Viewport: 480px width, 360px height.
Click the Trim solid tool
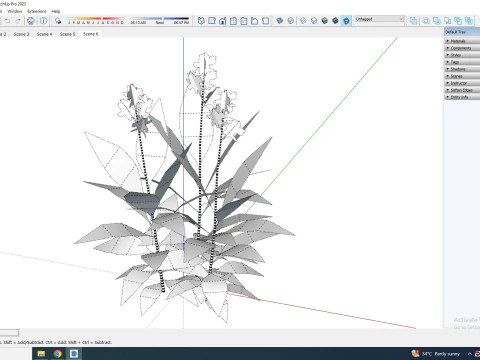coord(458,21)
